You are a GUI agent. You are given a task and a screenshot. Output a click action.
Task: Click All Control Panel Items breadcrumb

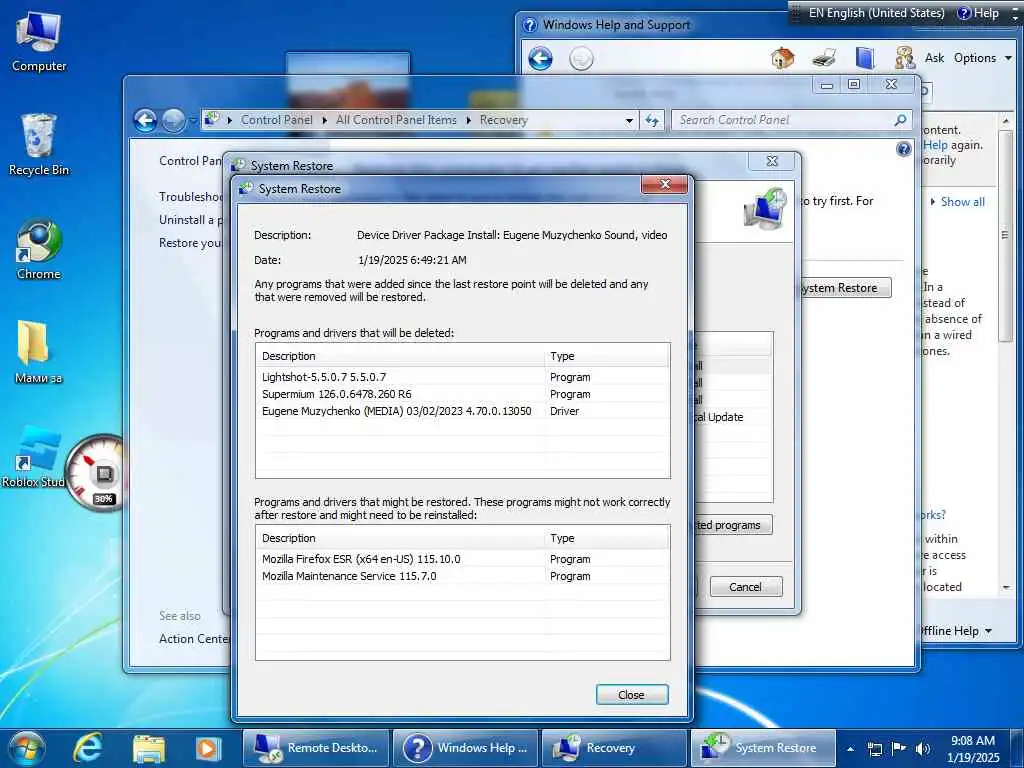point(396,120)
